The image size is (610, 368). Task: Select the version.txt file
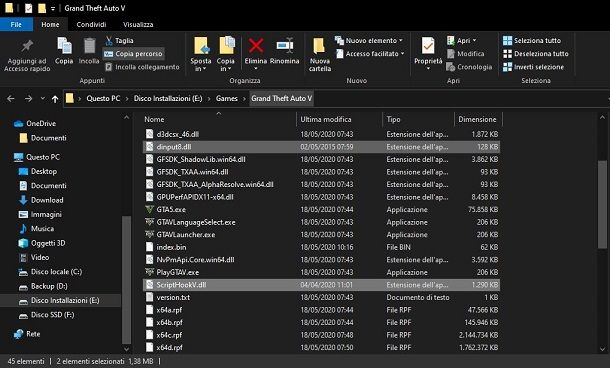tap(321, 297)
